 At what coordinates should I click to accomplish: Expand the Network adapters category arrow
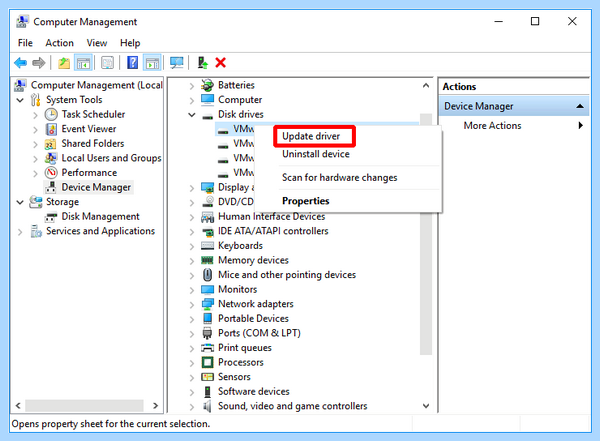[x=192, y=304]
